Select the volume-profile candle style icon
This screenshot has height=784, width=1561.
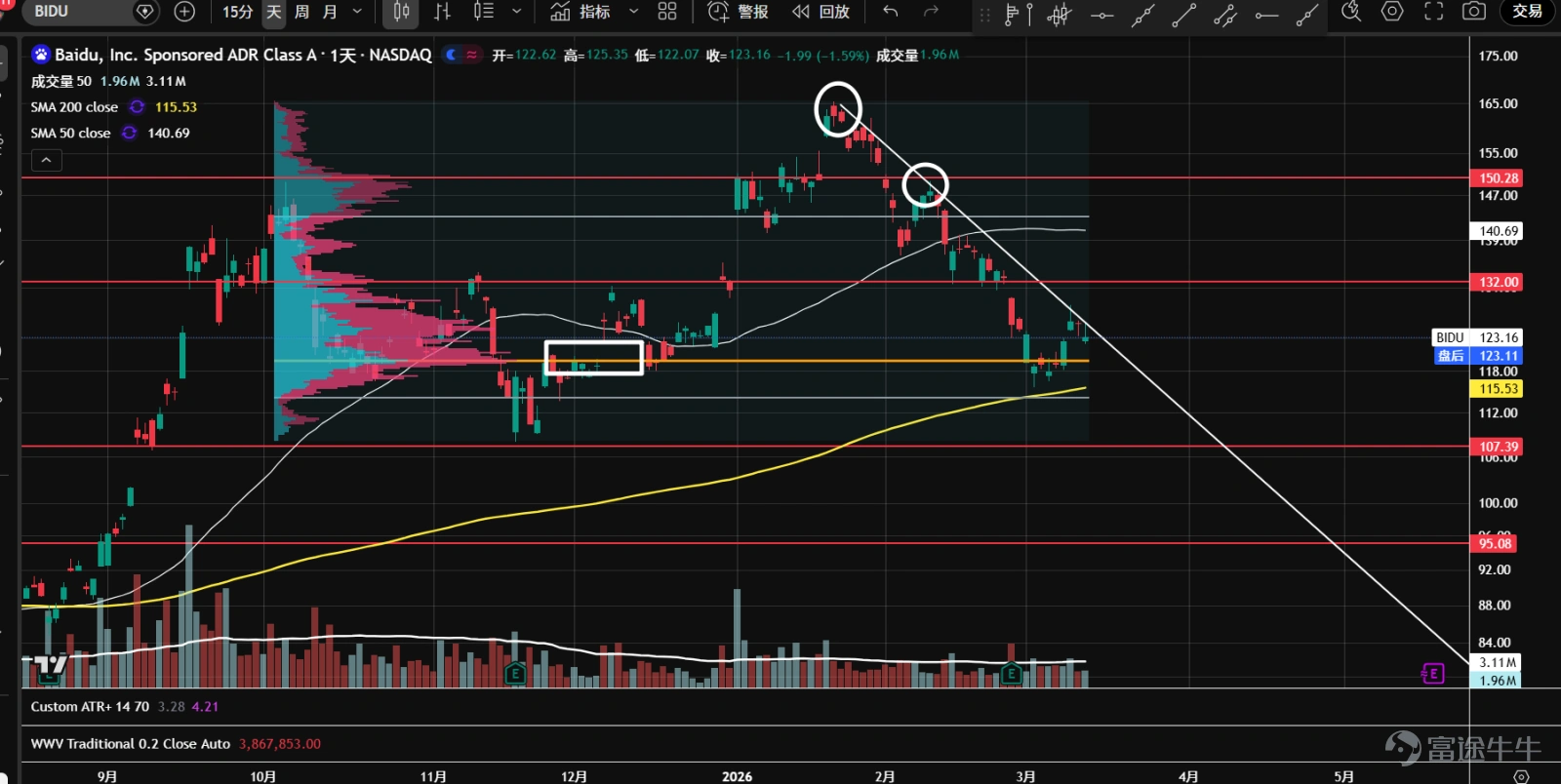pos(483,12)
